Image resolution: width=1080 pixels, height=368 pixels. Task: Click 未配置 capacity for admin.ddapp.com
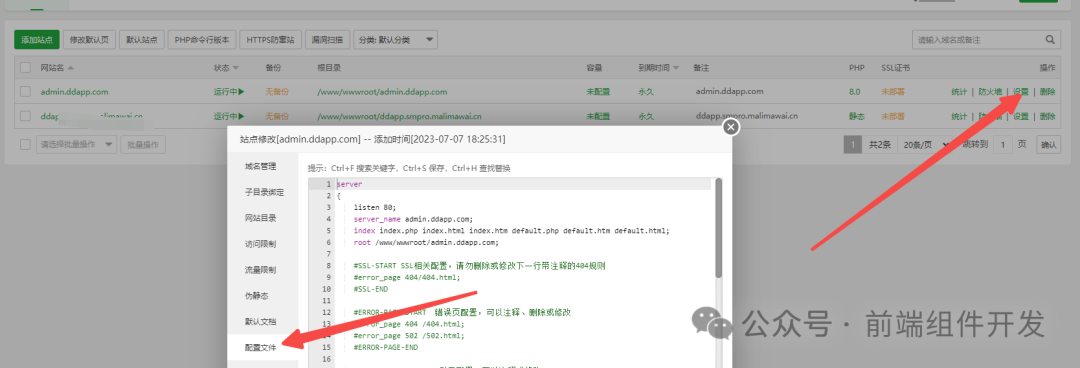coord(598,92)
